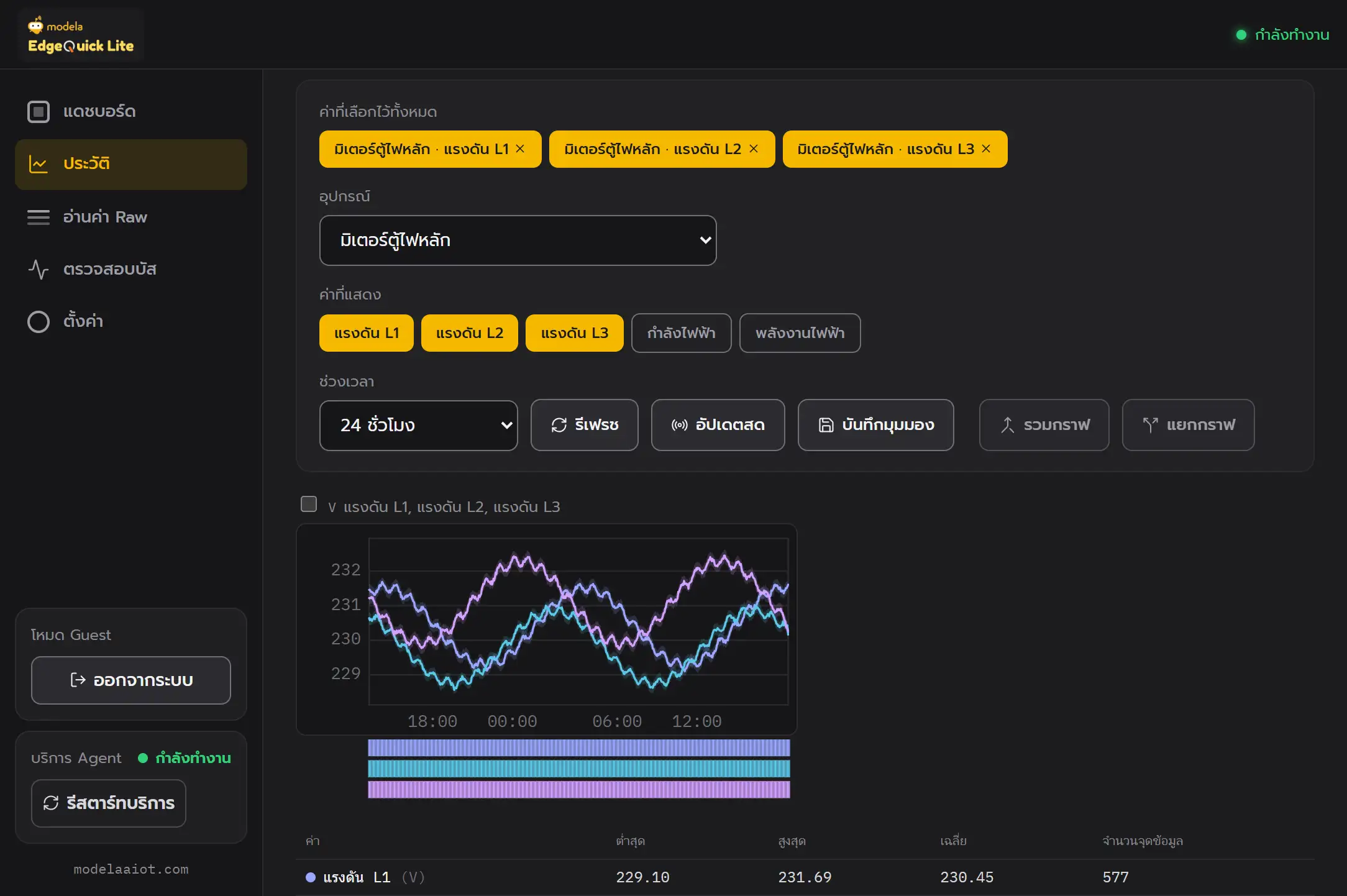1347x896 pixels.
Task: Click the dashboard square icon in sidebar
Action: (x=39, y=112)
